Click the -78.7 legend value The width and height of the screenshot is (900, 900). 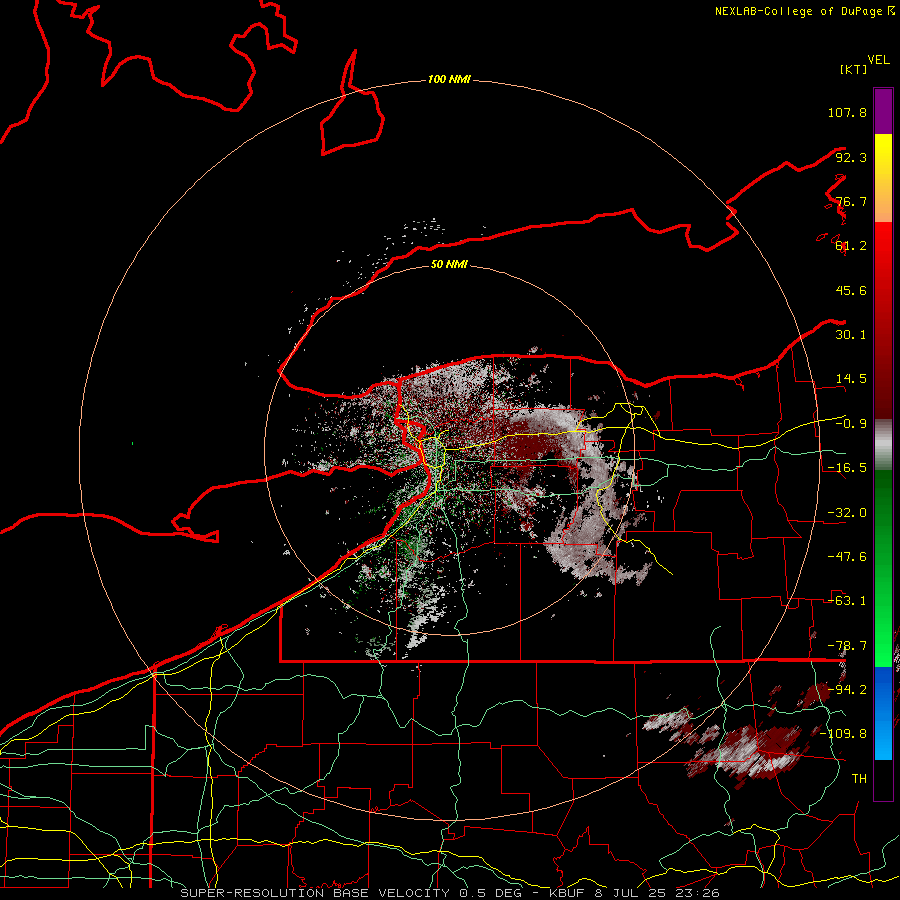847,646
